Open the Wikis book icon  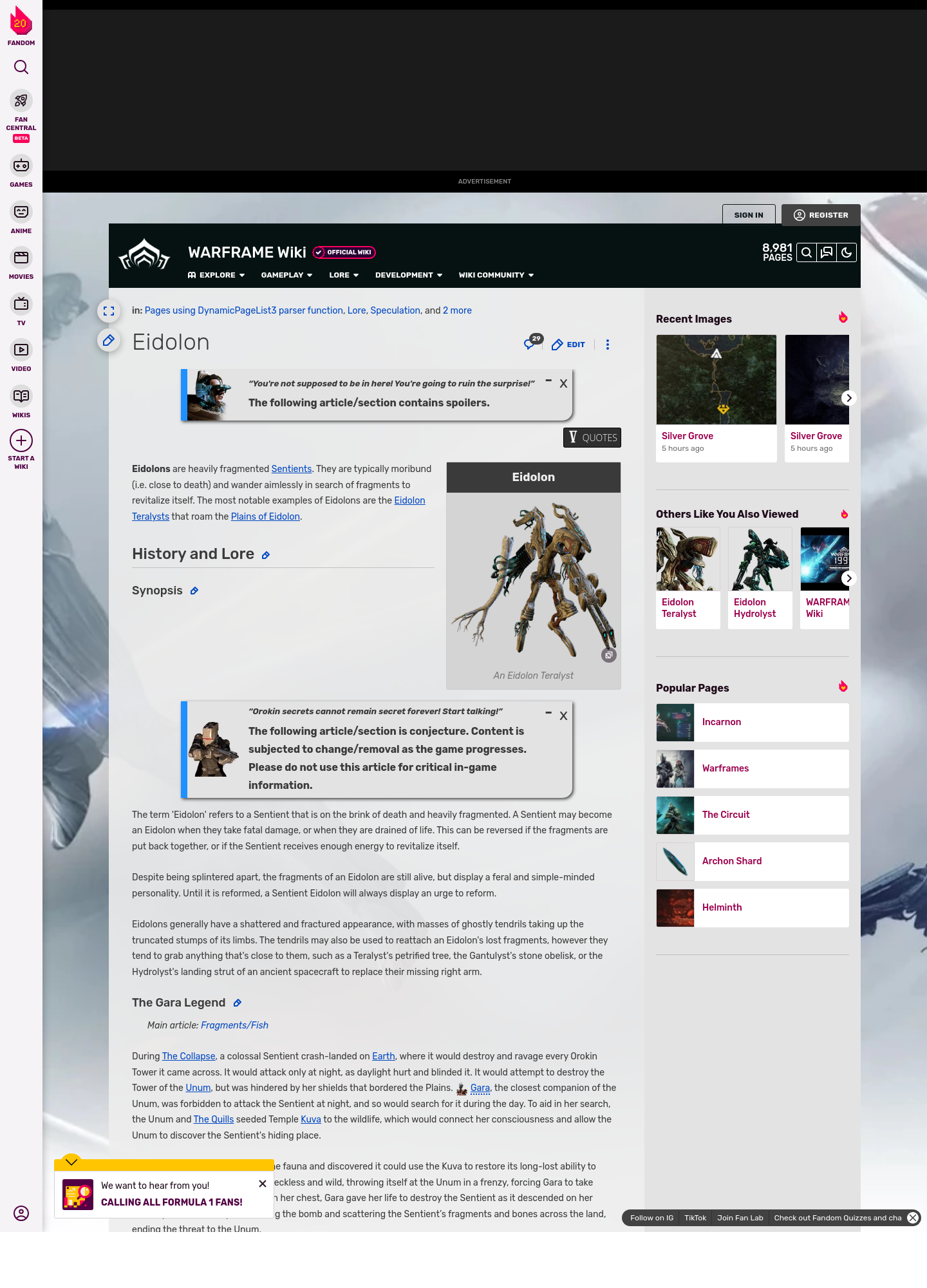pyautogui.click(x=21, y=396)
